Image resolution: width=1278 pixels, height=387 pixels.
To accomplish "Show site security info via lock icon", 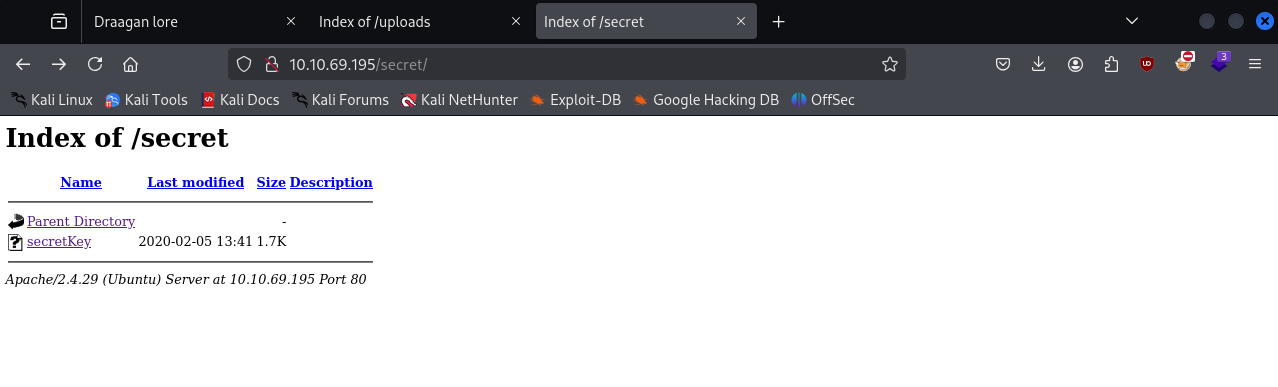I will [x=270, y=64].
